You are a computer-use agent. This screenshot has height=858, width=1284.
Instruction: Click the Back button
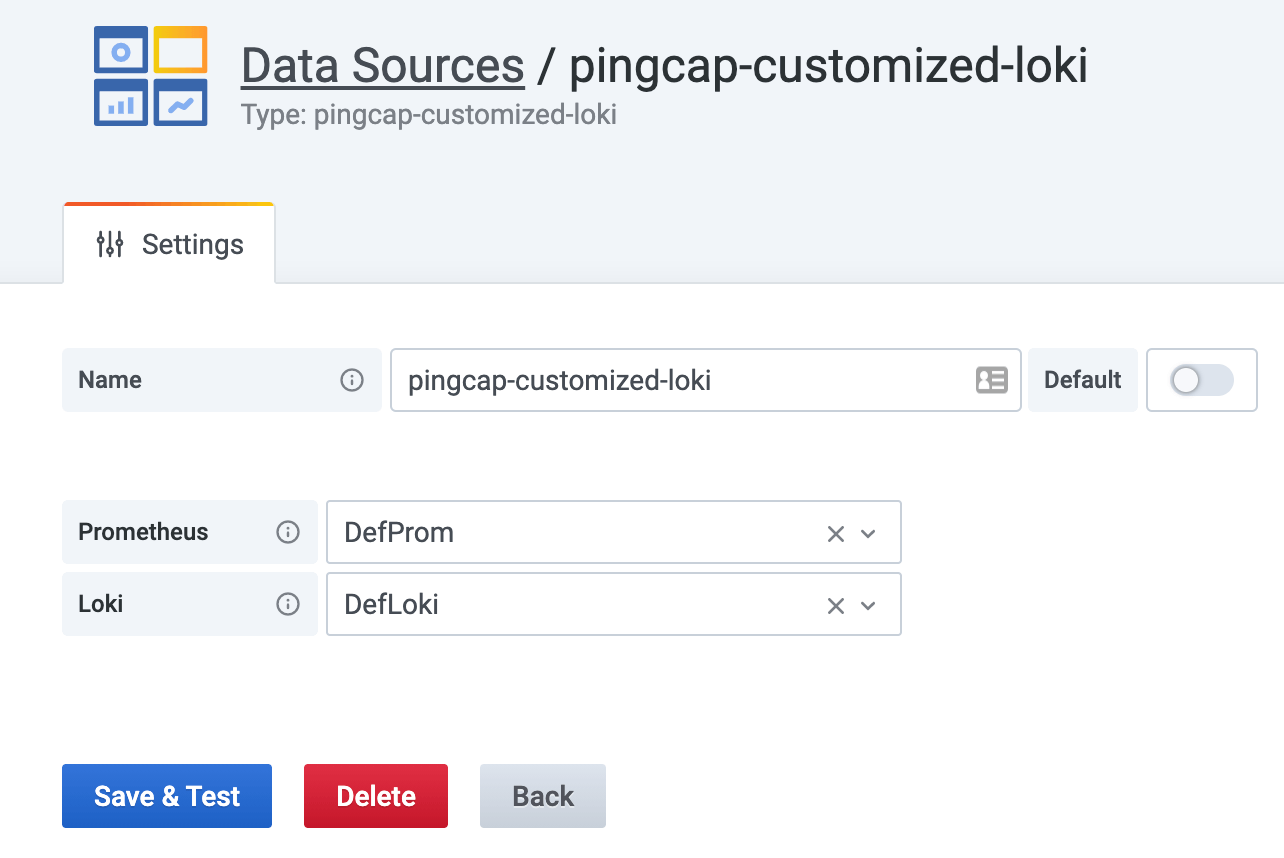(x=543, y=796)
